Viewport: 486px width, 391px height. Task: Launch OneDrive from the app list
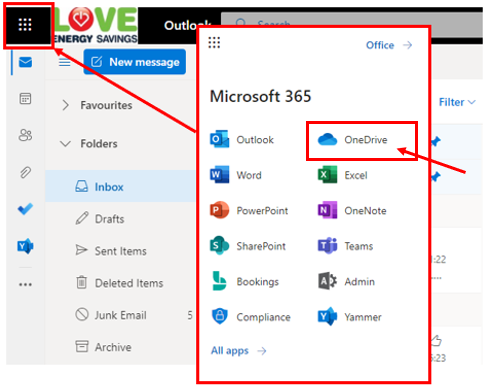353,139
